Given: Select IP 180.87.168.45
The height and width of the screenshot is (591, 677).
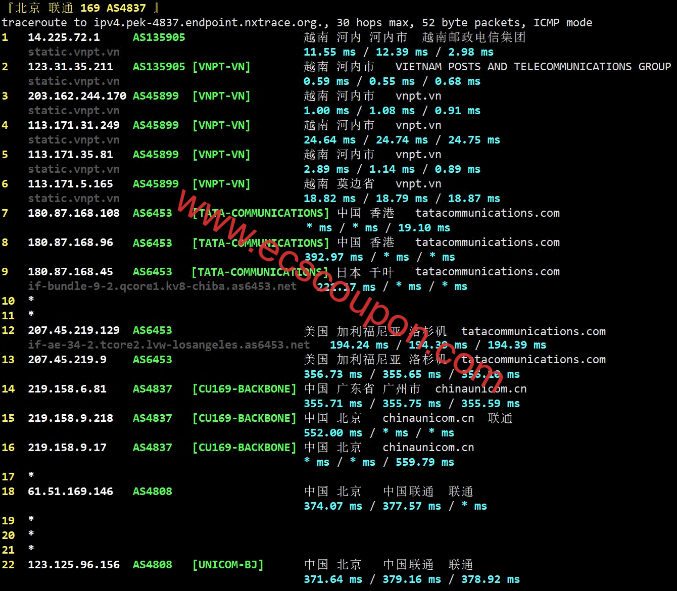Looking at the screenshot, I should pyautogui.click(x=70, y=272).
